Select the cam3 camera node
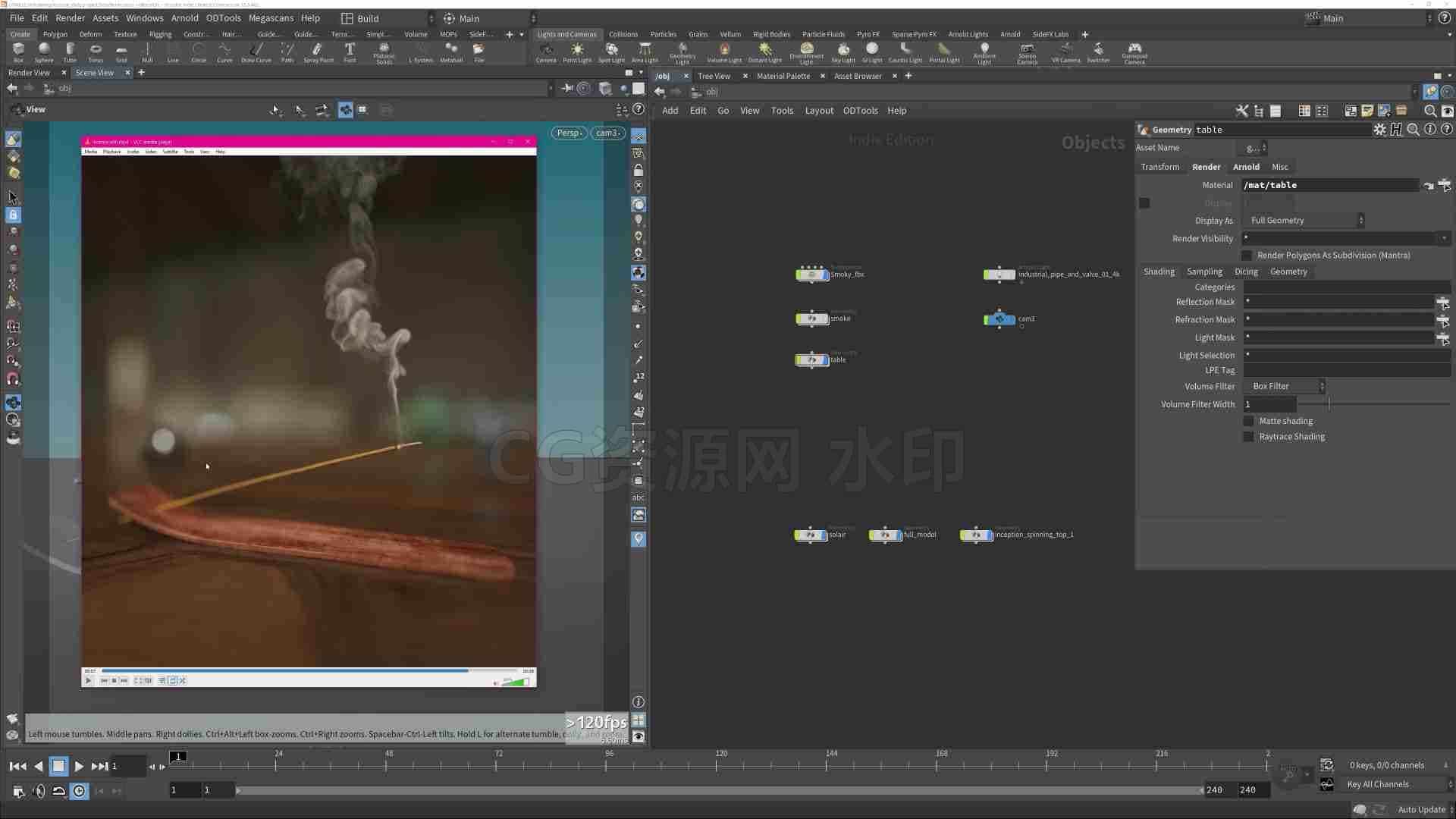 pos(999,319)
